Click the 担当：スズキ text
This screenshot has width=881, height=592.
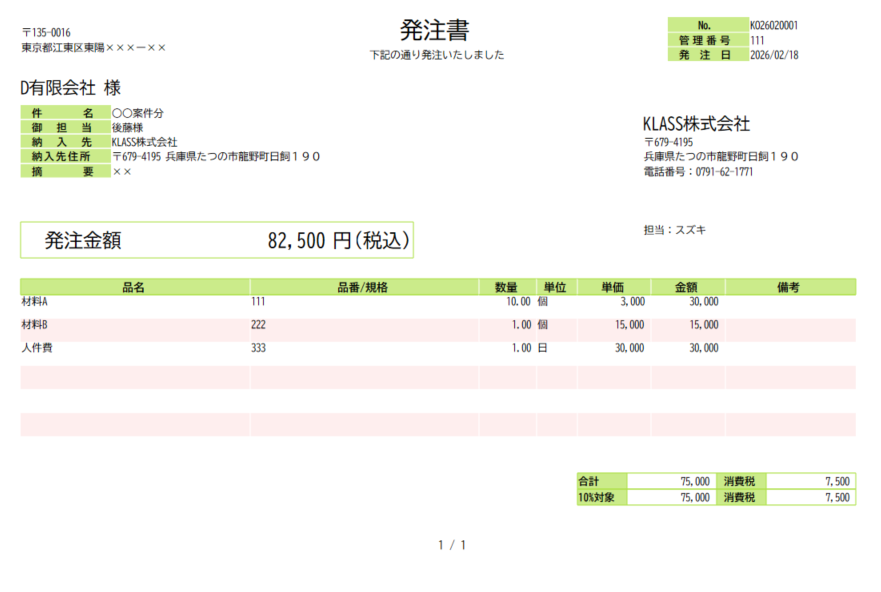pos(674,229)
